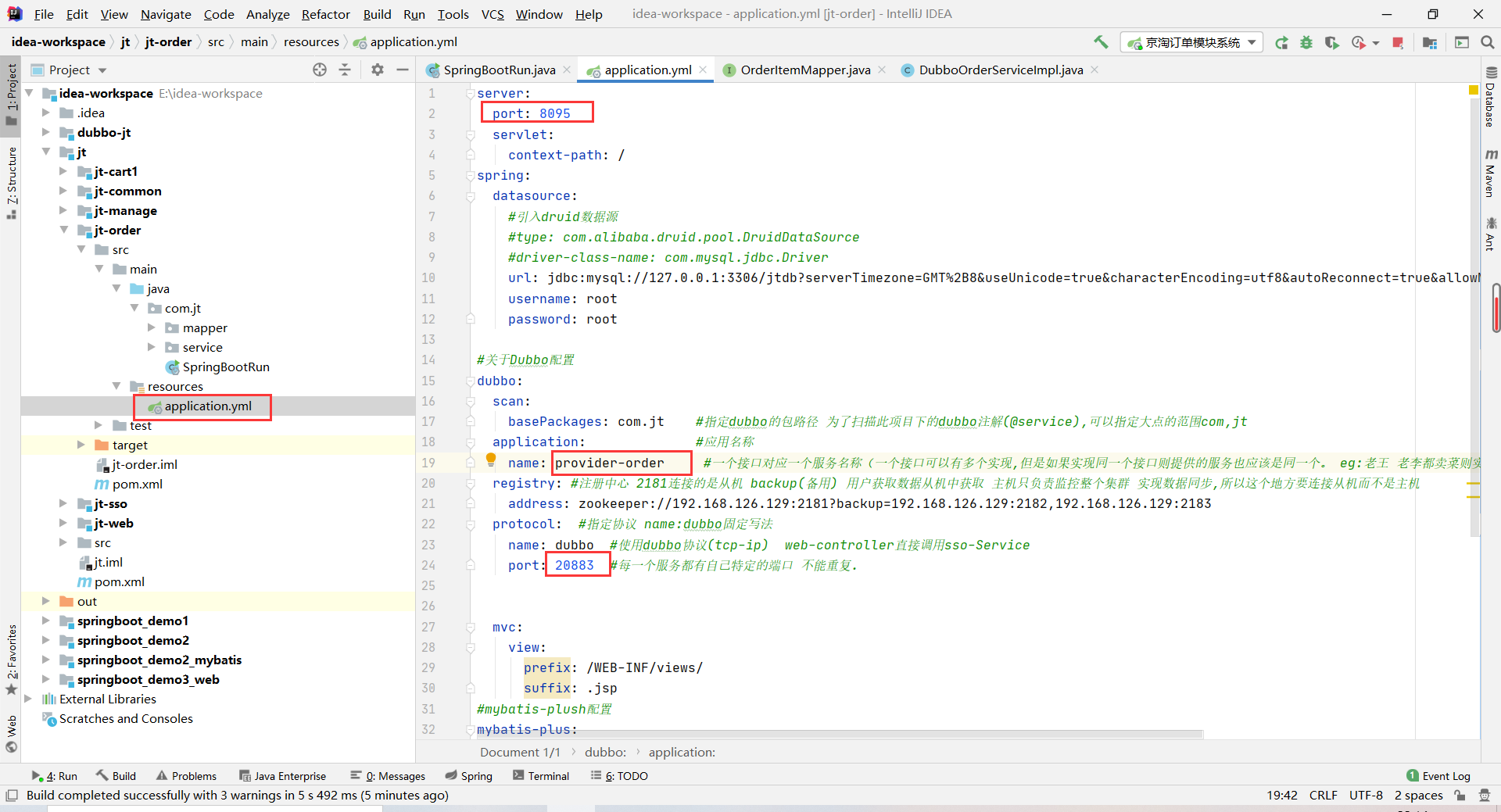1501x812 pixels.
Task: Click jt-order breadcrumb in navigation bar
Action: [x=168, y=42]
